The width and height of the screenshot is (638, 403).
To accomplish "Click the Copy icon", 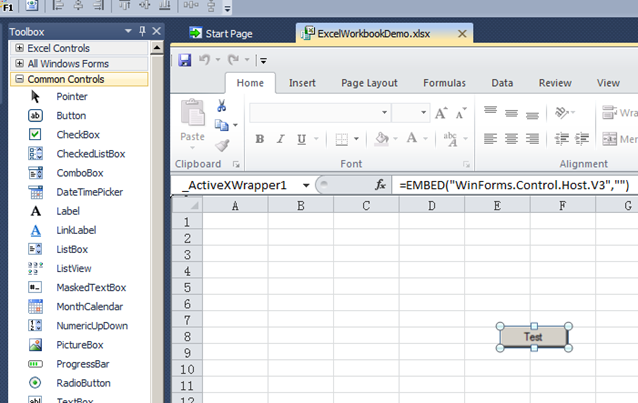I will (x=222, y=125).
